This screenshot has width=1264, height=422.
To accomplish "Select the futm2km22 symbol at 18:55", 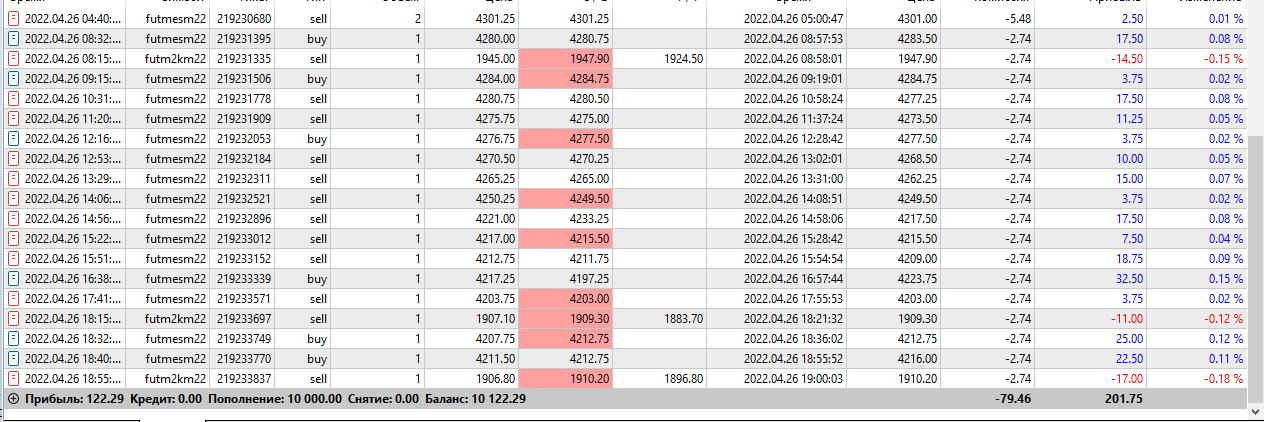I will click(x=175, y=379).
